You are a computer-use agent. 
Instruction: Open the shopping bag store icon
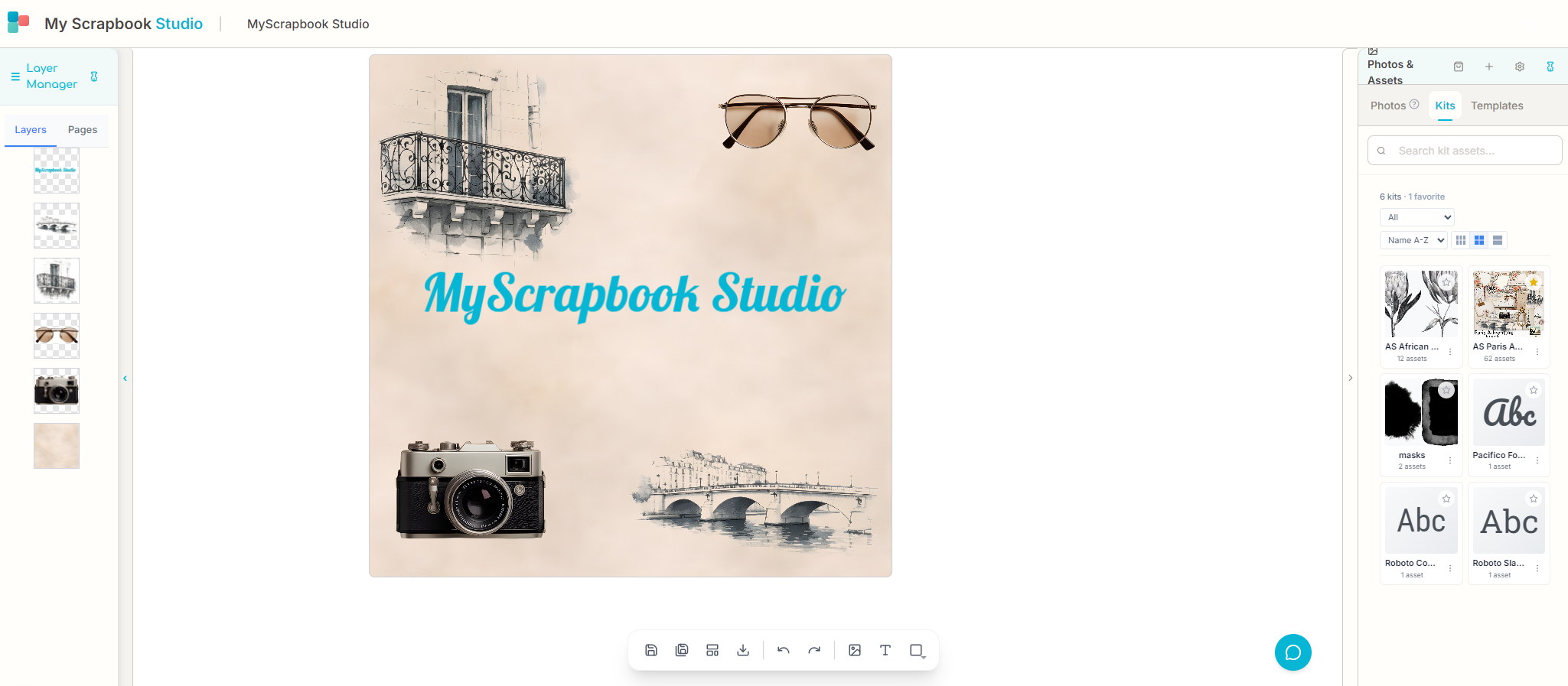coord(1459,67)
